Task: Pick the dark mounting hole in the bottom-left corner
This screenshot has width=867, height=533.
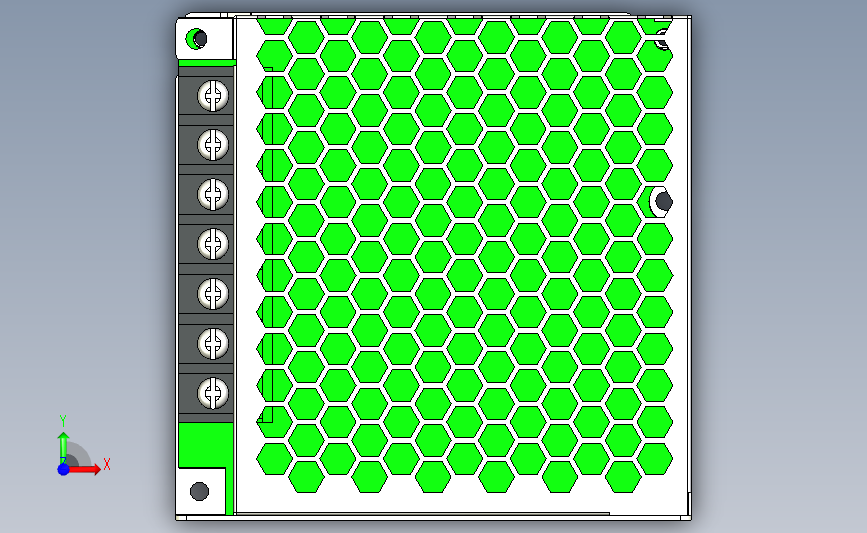Action: pos(199,491)
